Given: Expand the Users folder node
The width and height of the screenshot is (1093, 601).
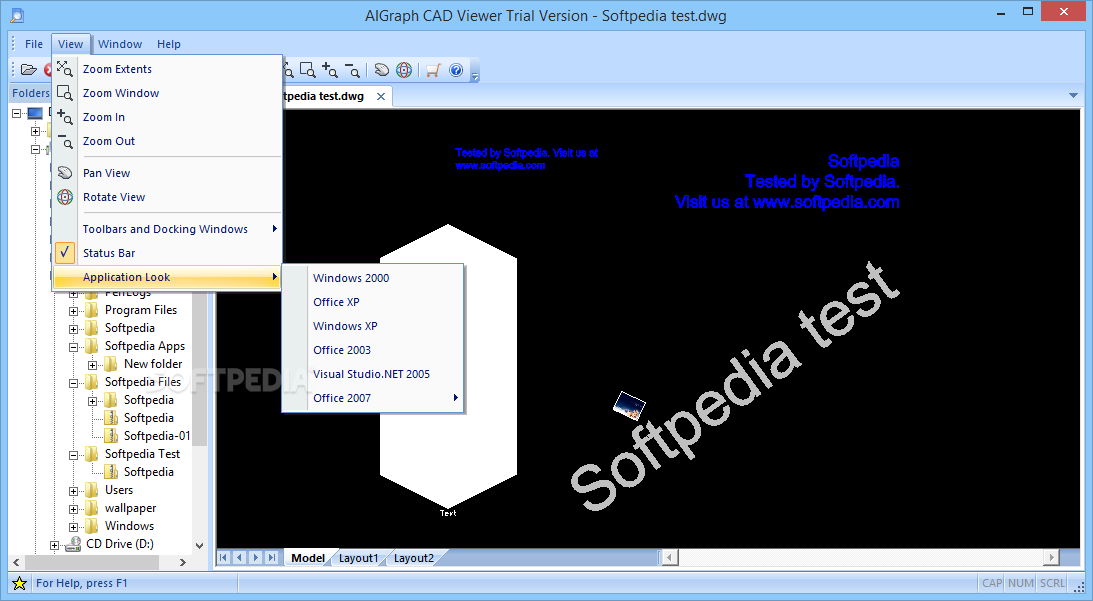Looking at the screenshot, I should coord(73,491).
